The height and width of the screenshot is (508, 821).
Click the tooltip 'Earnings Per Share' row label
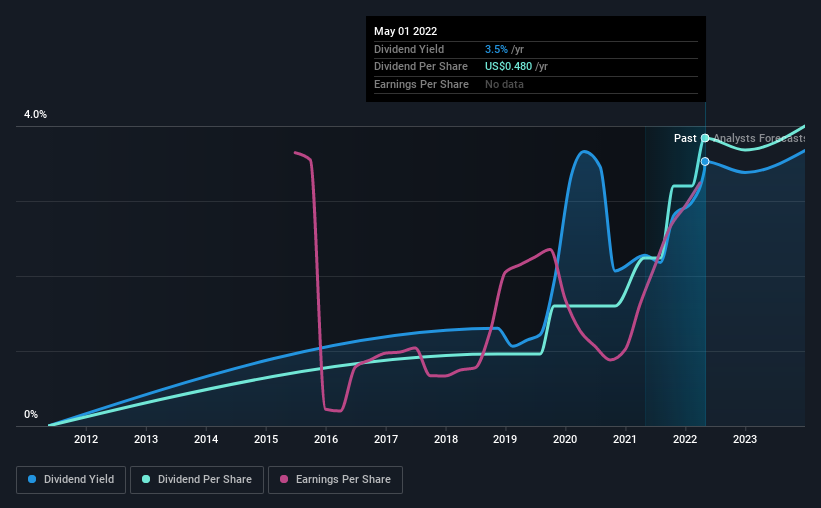421,84
